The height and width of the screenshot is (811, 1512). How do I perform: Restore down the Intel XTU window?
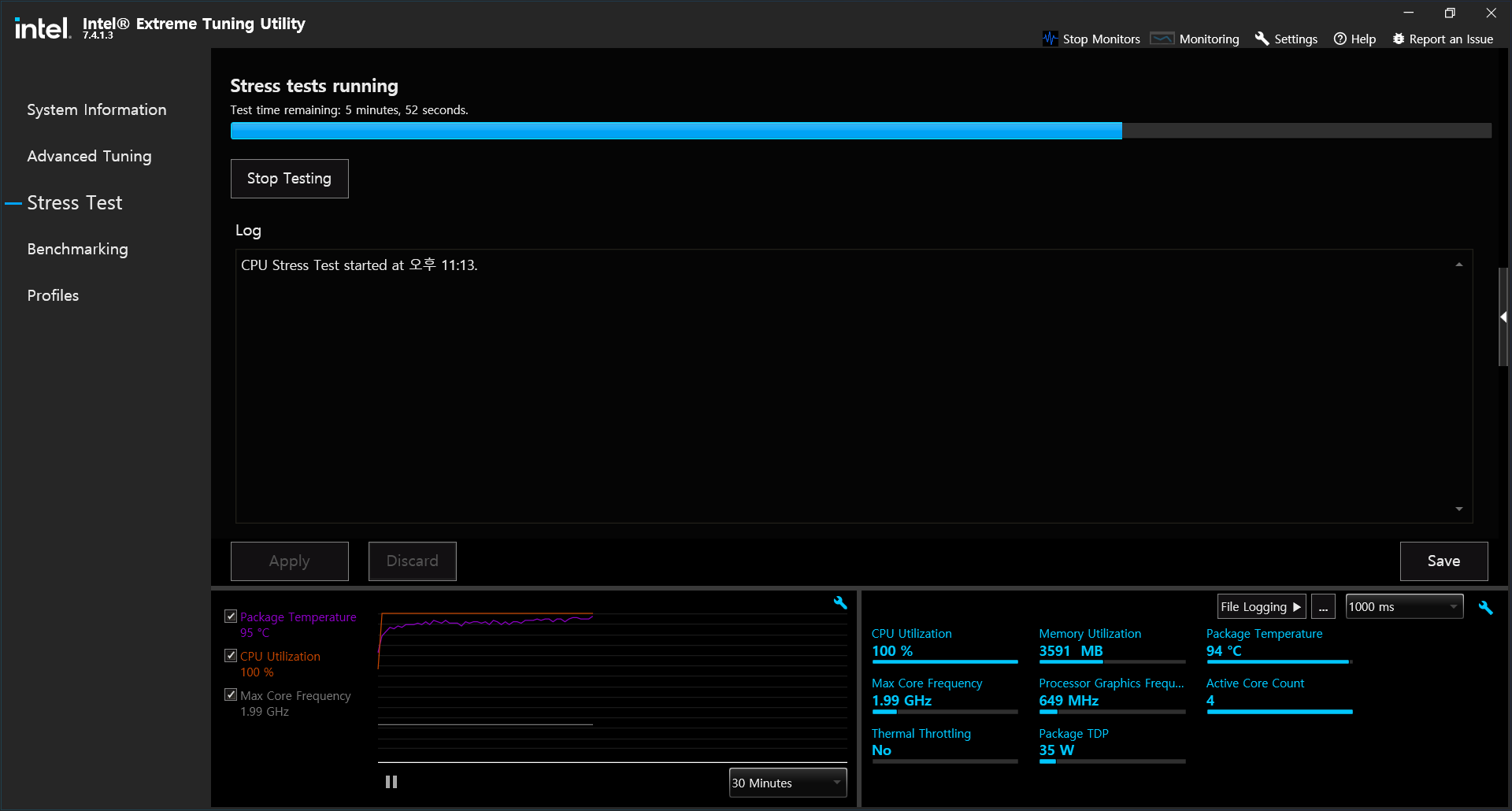click(x=1450, y=13)
